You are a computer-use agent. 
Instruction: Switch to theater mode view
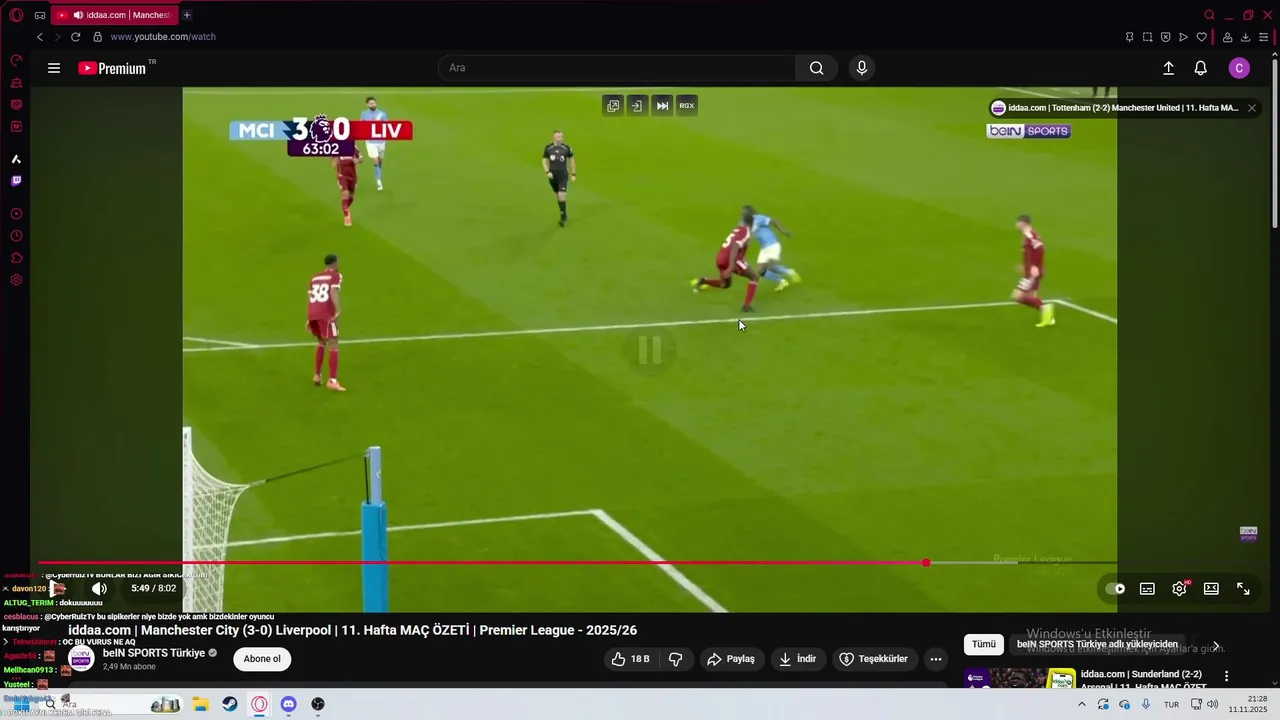point(1211,589)
